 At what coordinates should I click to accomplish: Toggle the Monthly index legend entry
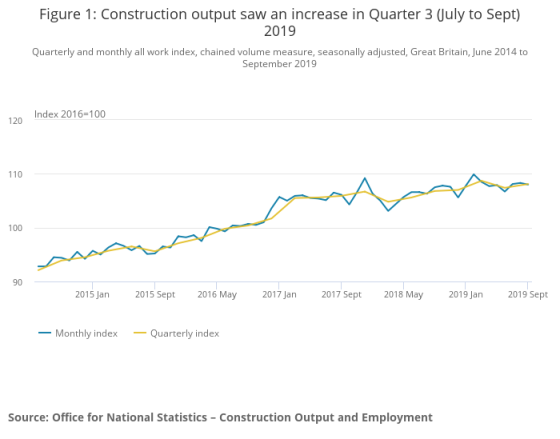[78, 333]
